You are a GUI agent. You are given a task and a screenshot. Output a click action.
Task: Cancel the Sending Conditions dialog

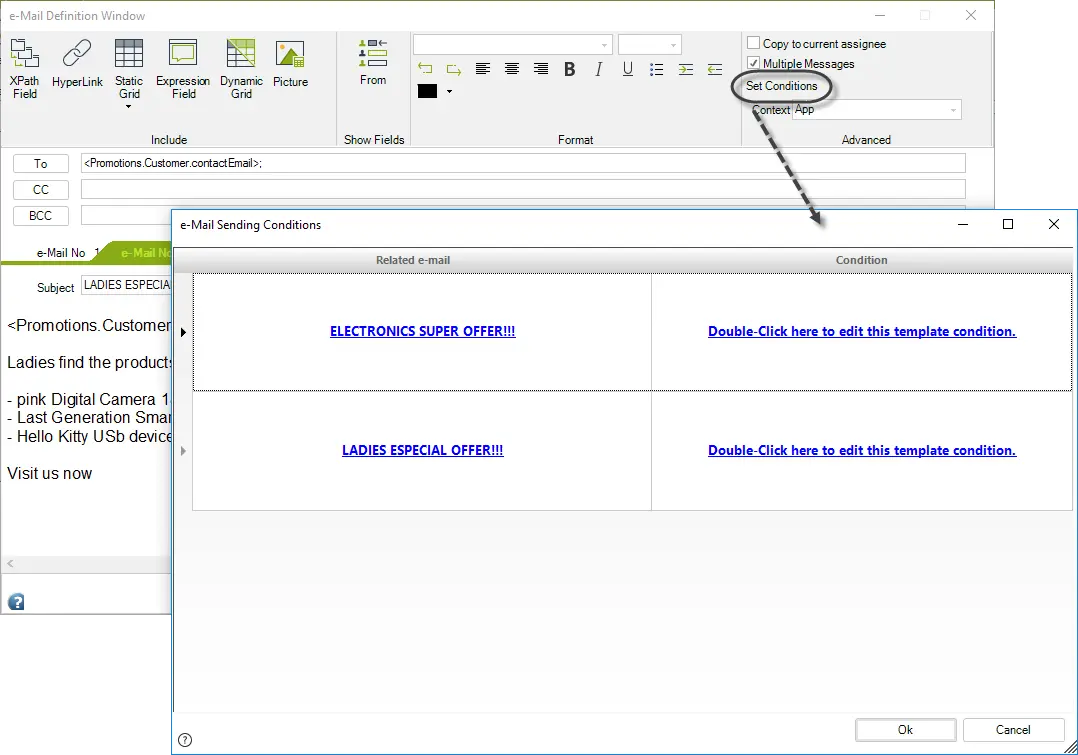point(1013,730)
